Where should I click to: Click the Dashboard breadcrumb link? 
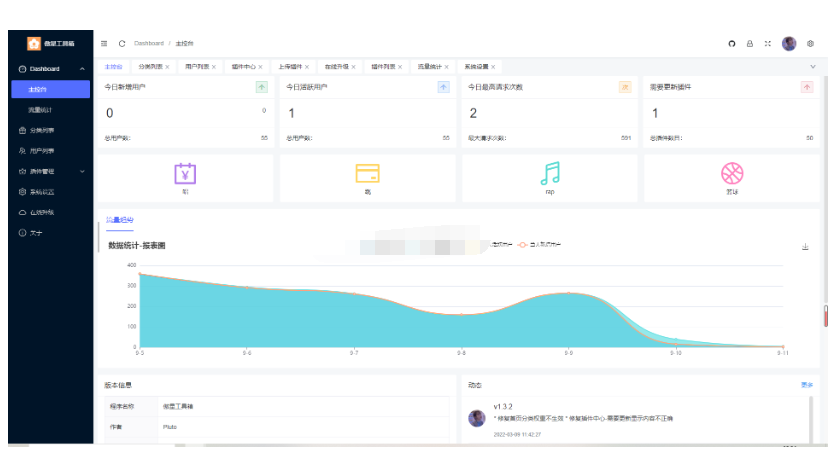(149, 44)
